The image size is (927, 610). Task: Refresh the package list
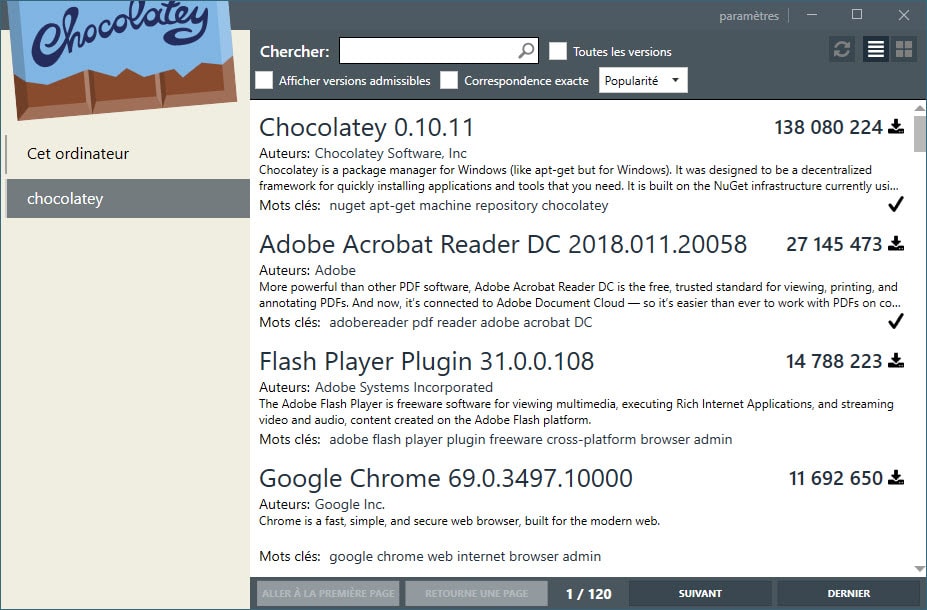(x=842, y=50)
